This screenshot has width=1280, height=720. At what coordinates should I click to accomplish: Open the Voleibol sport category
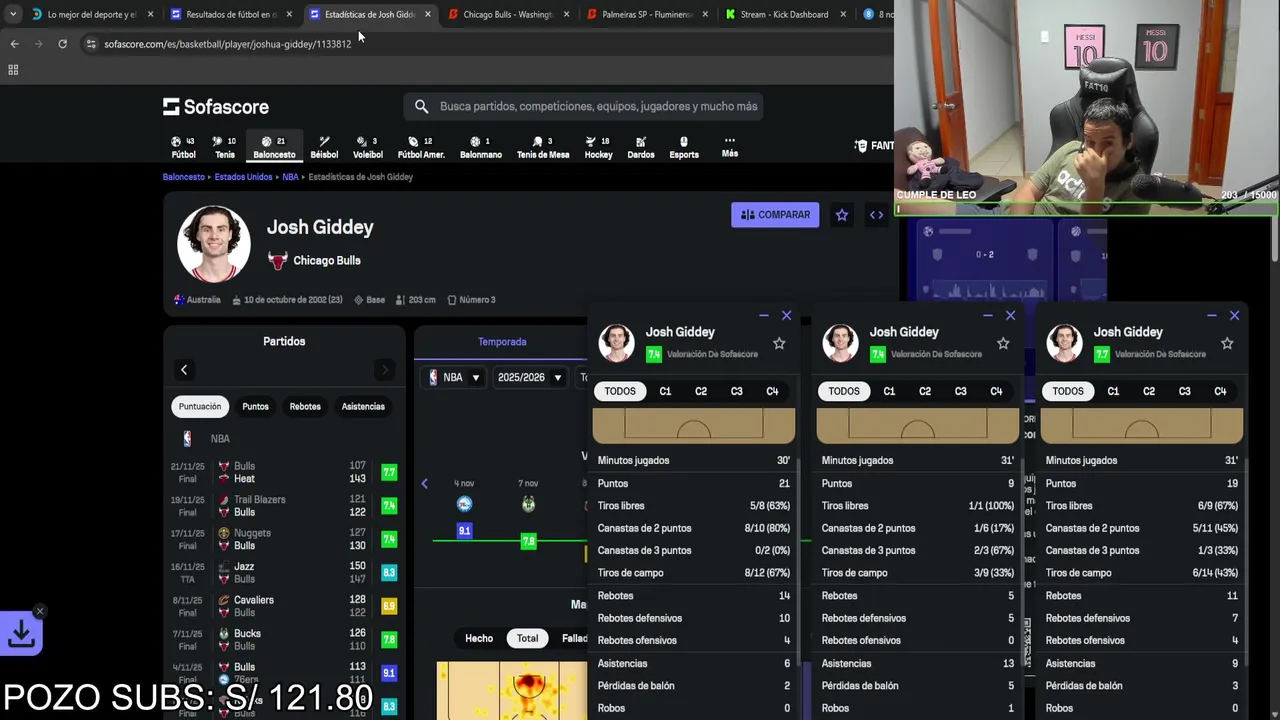[368, 147]
